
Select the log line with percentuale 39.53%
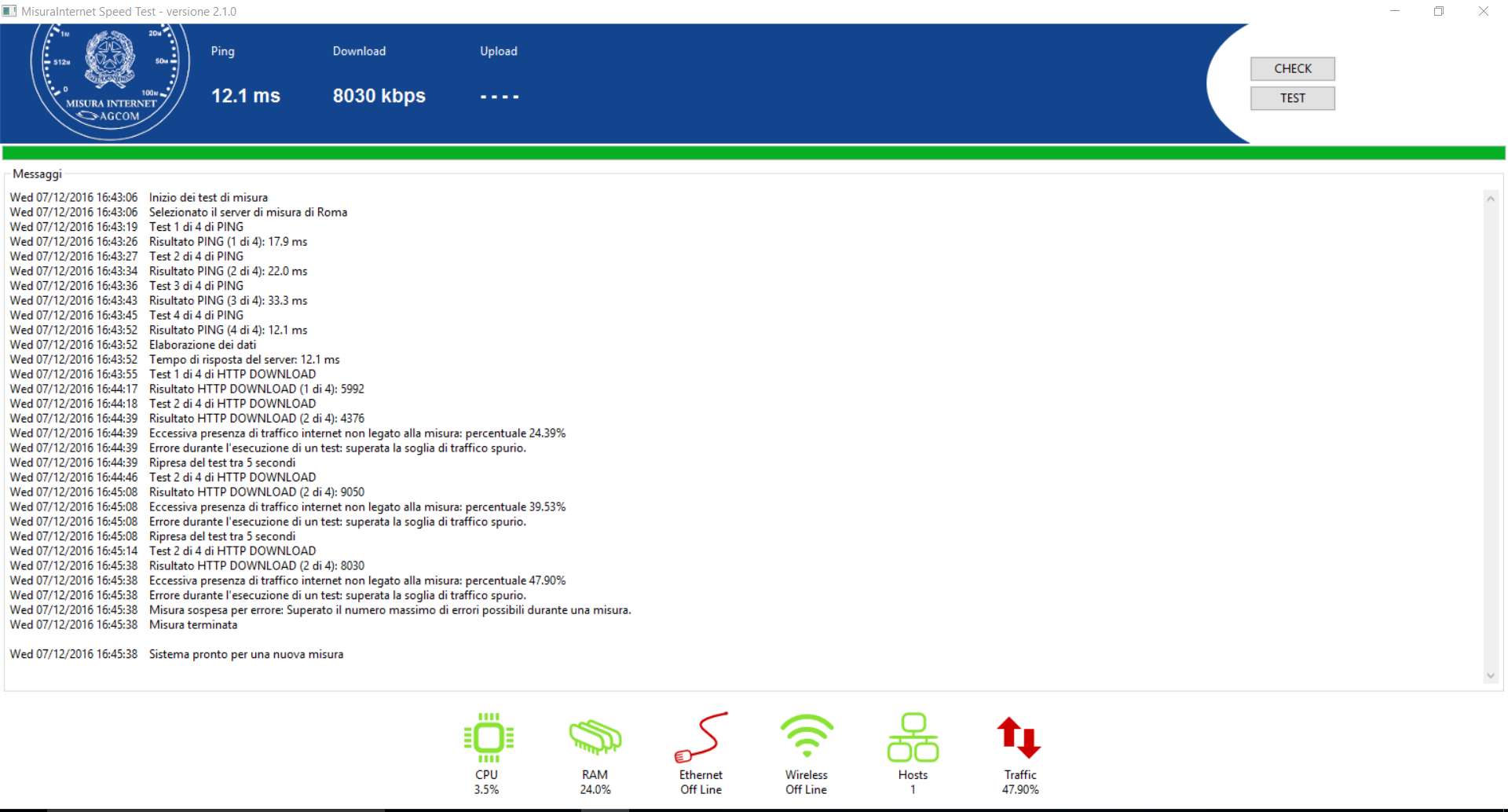tap(357, 507)
